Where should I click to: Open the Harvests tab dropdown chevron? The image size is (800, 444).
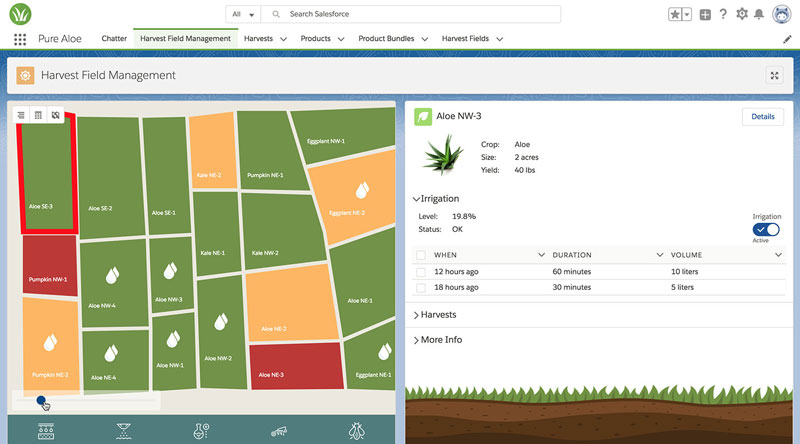283,39
